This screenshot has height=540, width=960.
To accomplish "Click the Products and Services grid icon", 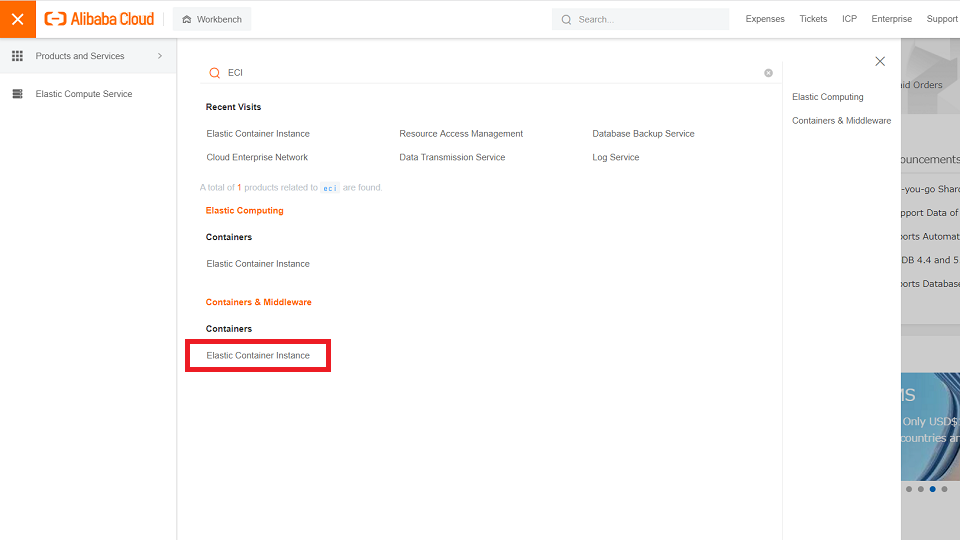I will point(17,56).
